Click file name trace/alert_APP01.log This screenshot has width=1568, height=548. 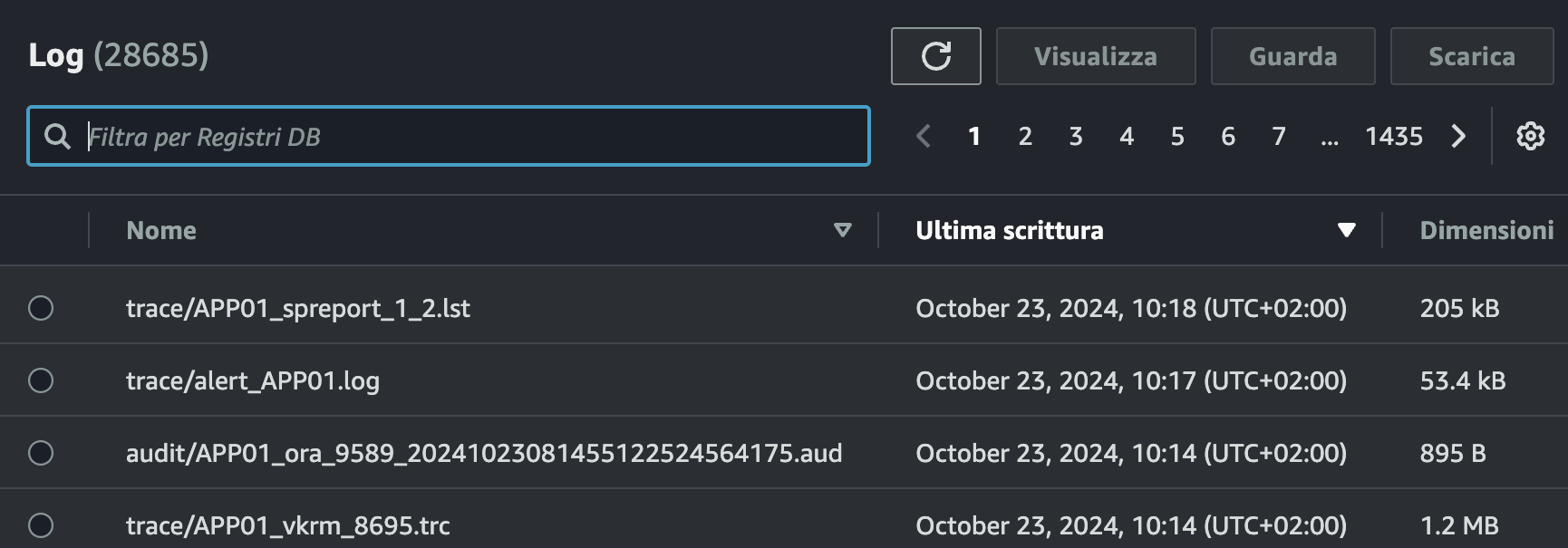(x=253, y=381)
